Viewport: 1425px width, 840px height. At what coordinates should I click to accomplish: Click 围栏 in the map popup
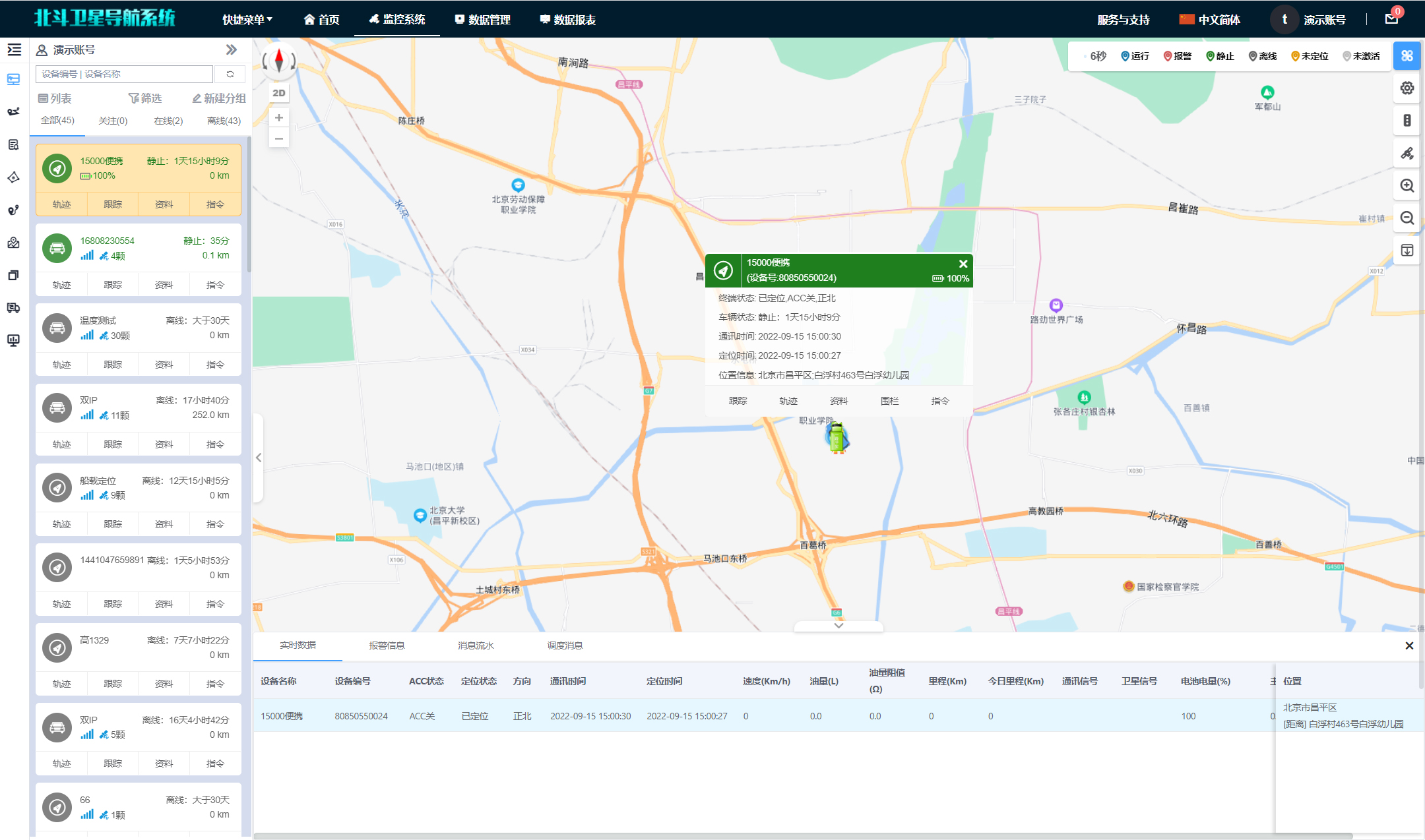point(889,401)
